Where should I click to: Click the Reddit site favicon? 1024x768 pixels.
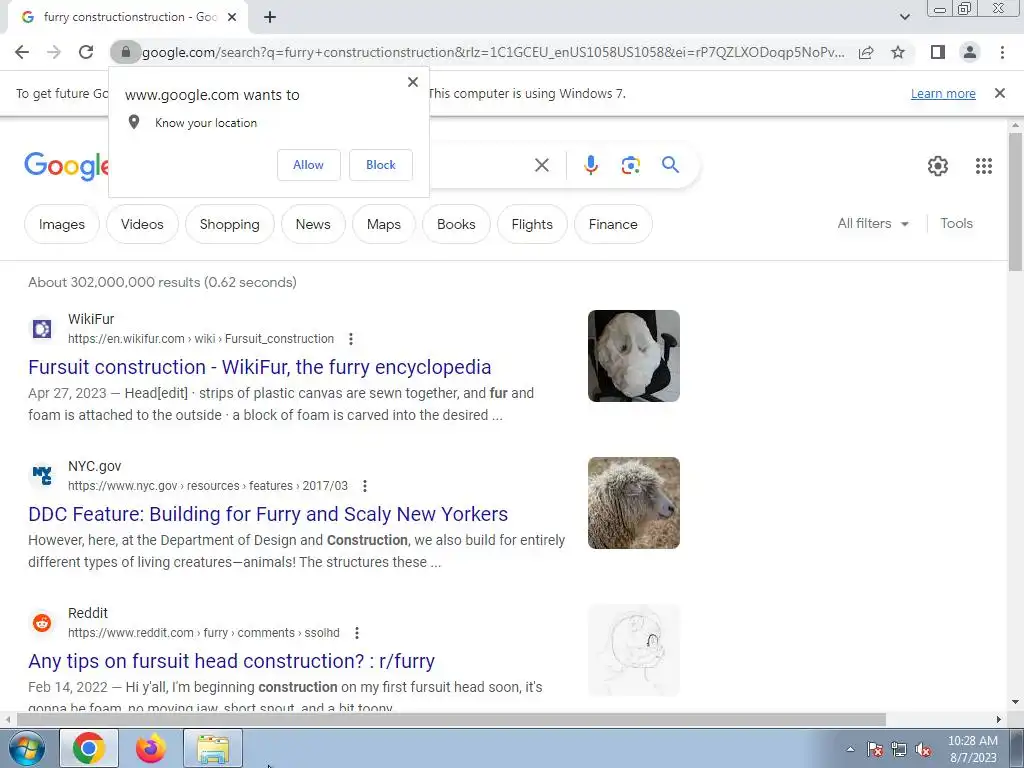pyautogui.click(x=42, y=622)
